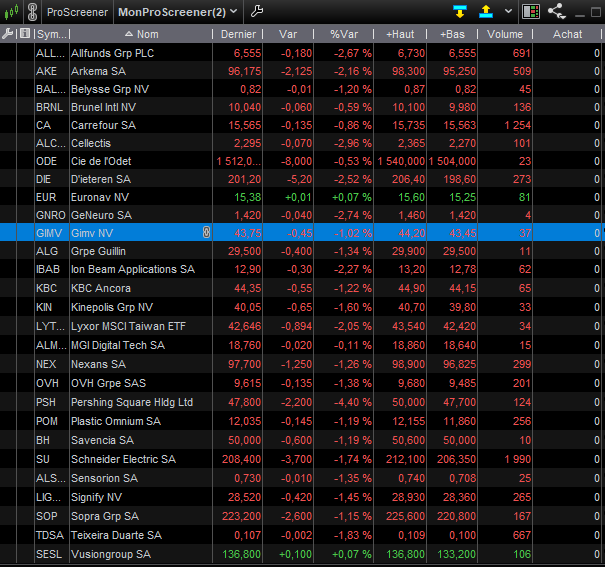Sort by the Sym... column header
This screenshot has height=567, width=605.
(52, 34)
